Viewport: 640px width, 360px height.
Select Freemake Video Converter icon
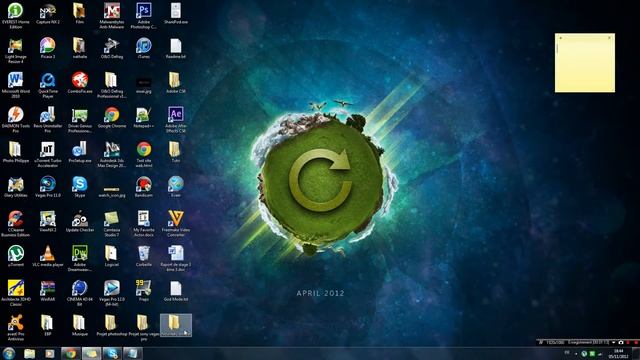(x=176, y=224)
